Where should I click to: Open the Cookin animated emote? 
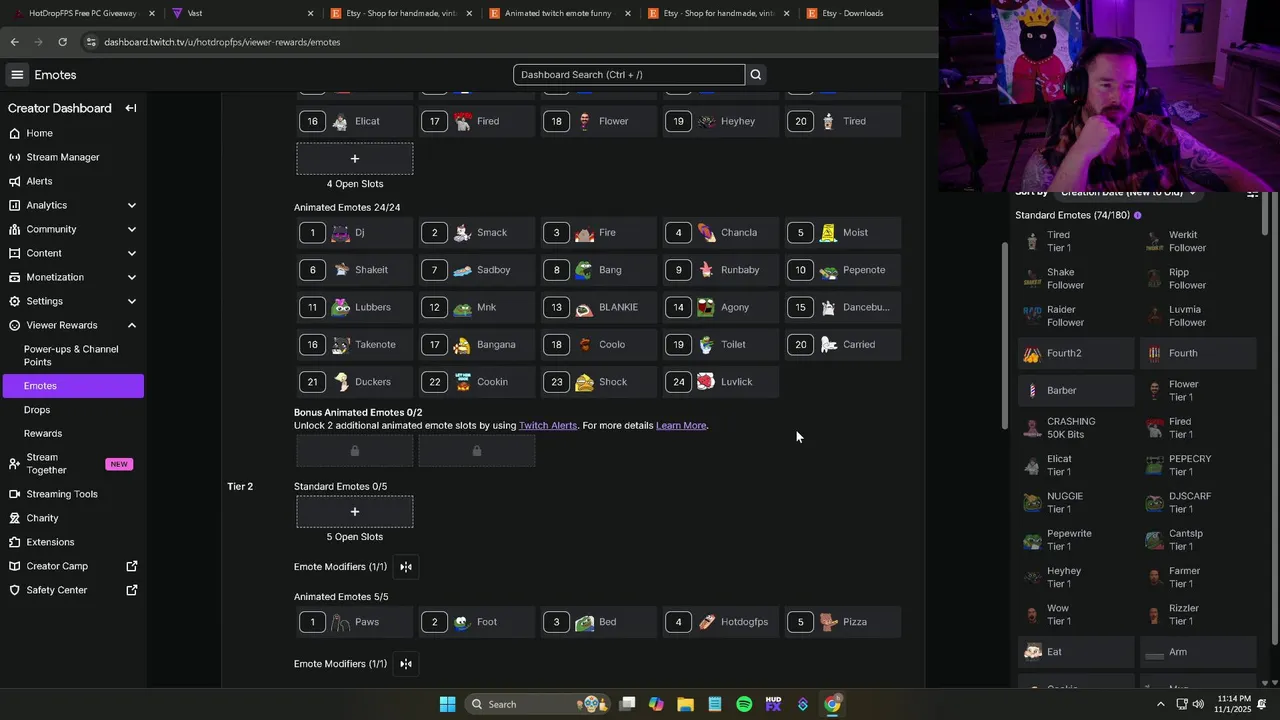(x=477, y=382)
